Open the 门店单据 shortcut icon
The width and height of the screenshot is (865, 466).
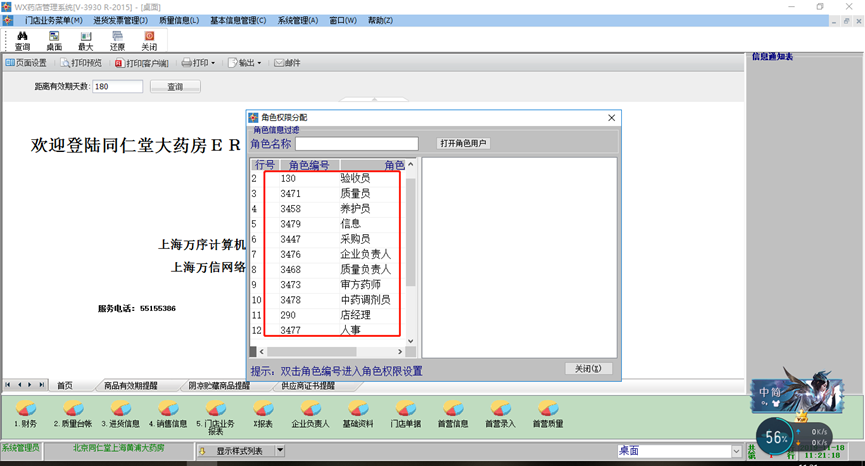(x=405, y=414)
